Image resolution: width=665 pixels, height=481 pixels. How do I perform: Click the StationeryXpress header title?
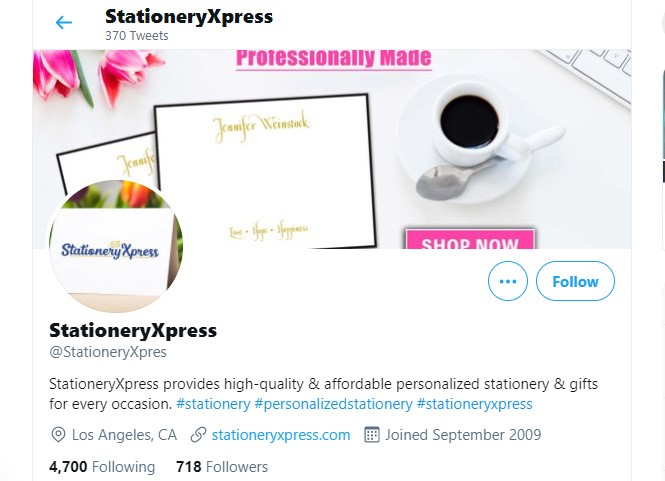pos(189,17)
